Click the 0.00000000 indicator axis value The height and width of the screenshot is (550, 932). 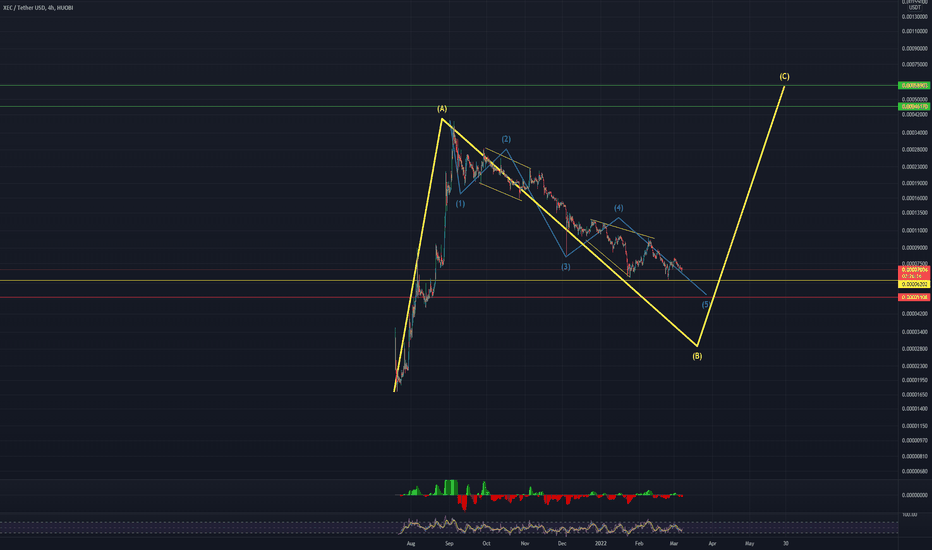point(914,495)
